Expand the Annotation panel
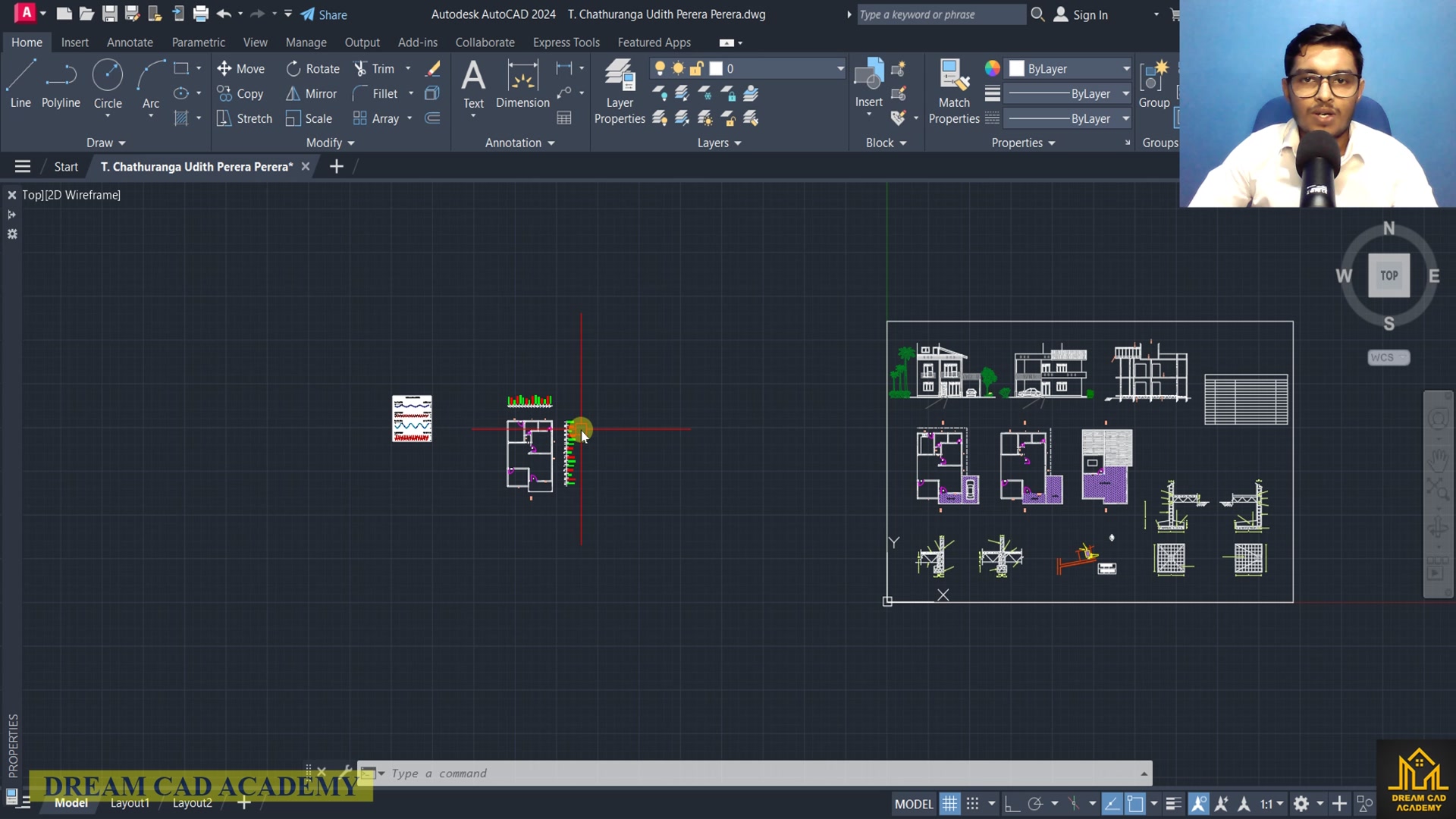Screen dimensions: 1456x819 click(519, 143)
